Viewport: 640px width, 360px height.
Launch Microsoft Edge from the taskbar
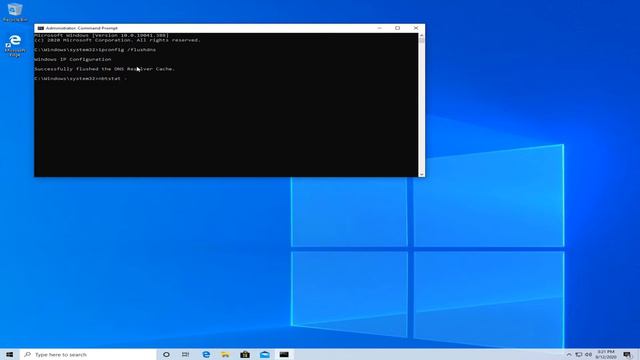tap(206, 354)
